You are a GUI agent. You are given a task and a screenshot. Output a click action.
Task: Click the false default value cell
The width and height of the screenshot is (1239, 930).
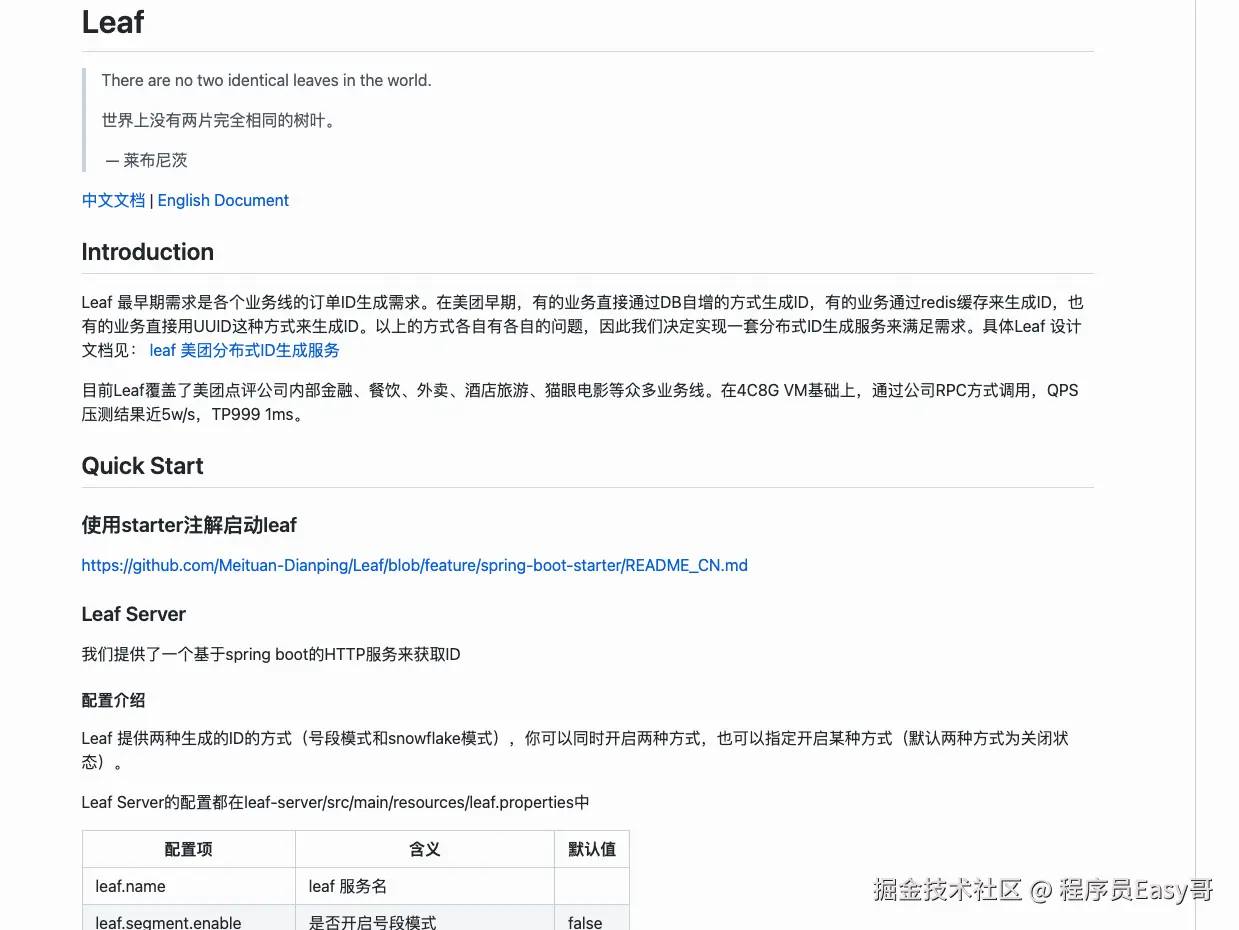pos(592,918)
